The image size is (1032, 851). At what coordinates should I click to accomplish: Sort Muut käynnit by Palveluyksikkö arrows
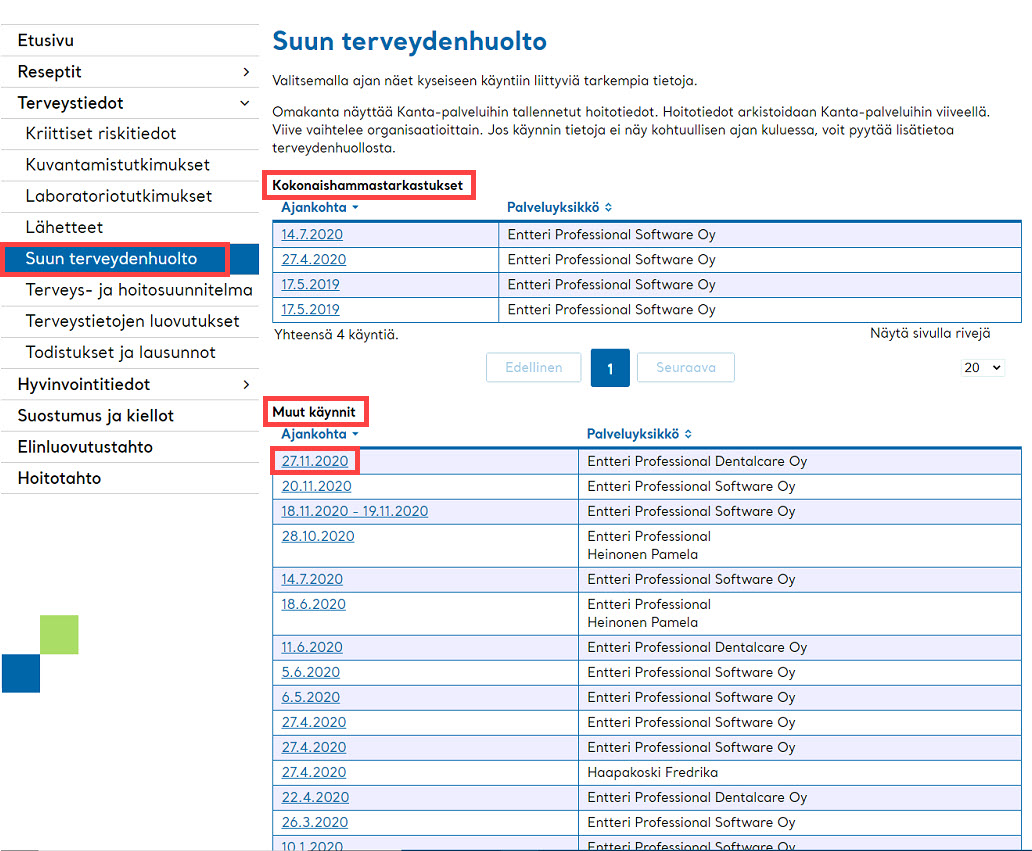pos(688,434)
